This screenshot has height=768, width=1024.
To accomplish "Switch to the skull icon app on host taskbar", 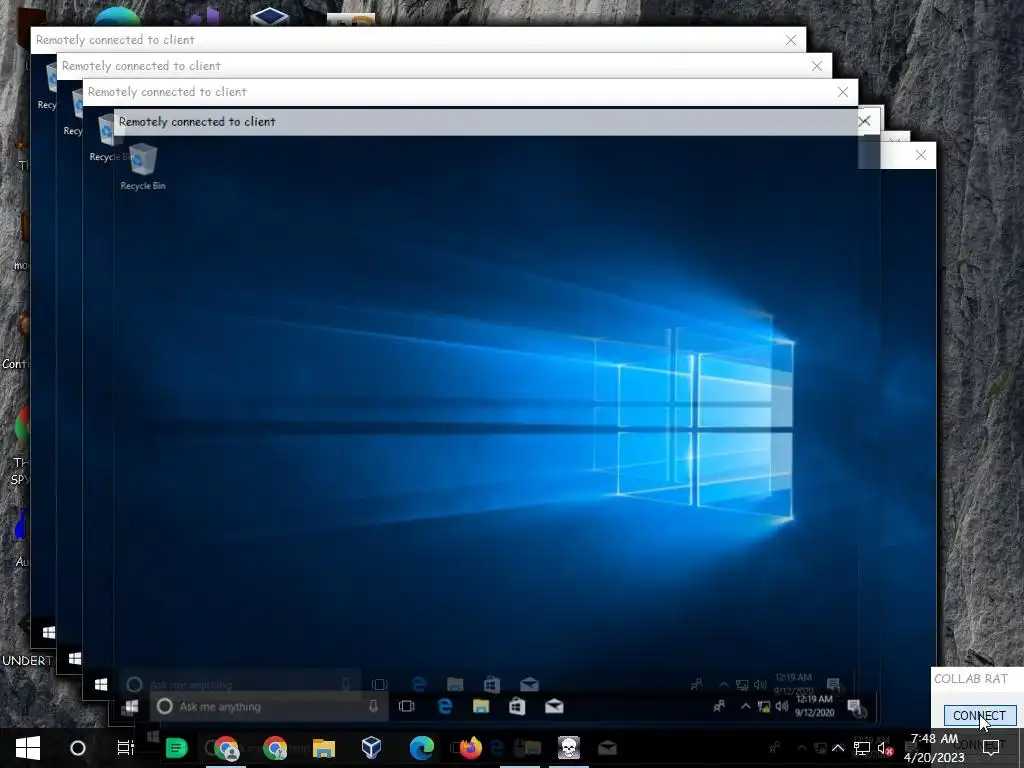I will coord(569,748).
